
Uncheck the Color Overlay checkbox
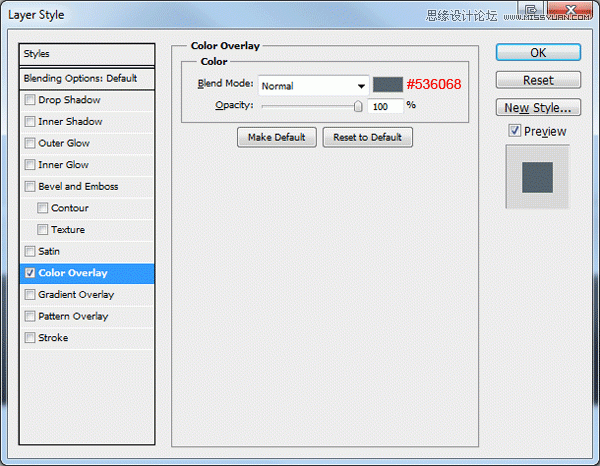(30, 273)
